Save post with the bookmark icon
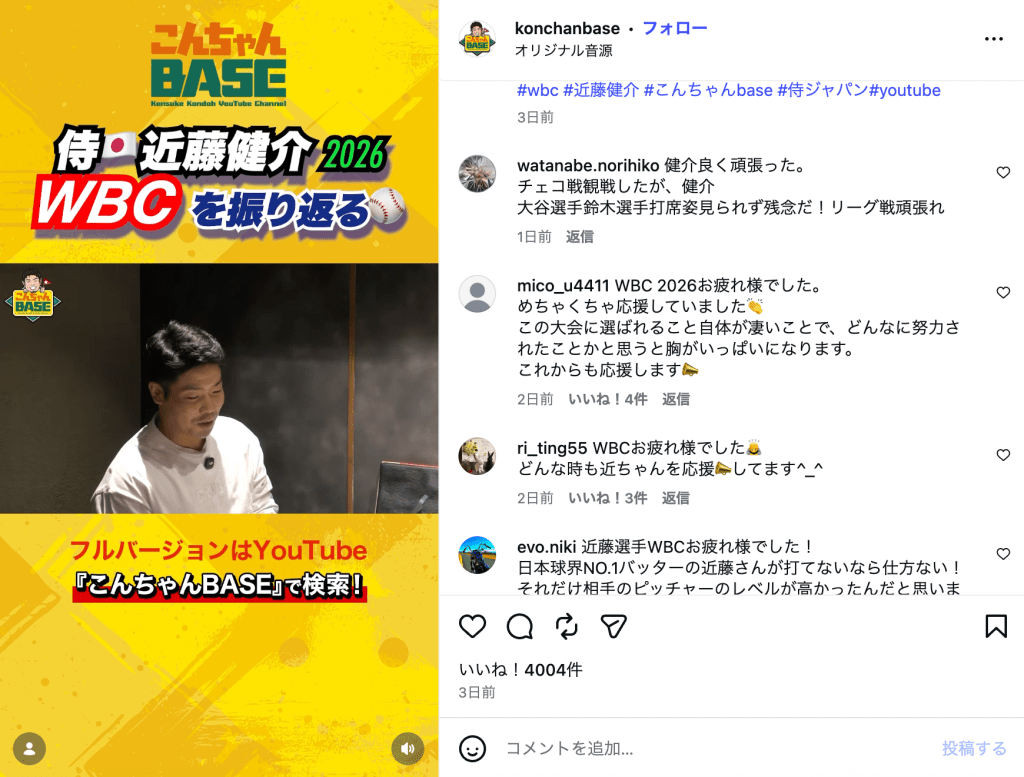Image resolution: width=1024 pixels, height=777 pixels. [996, 626]
